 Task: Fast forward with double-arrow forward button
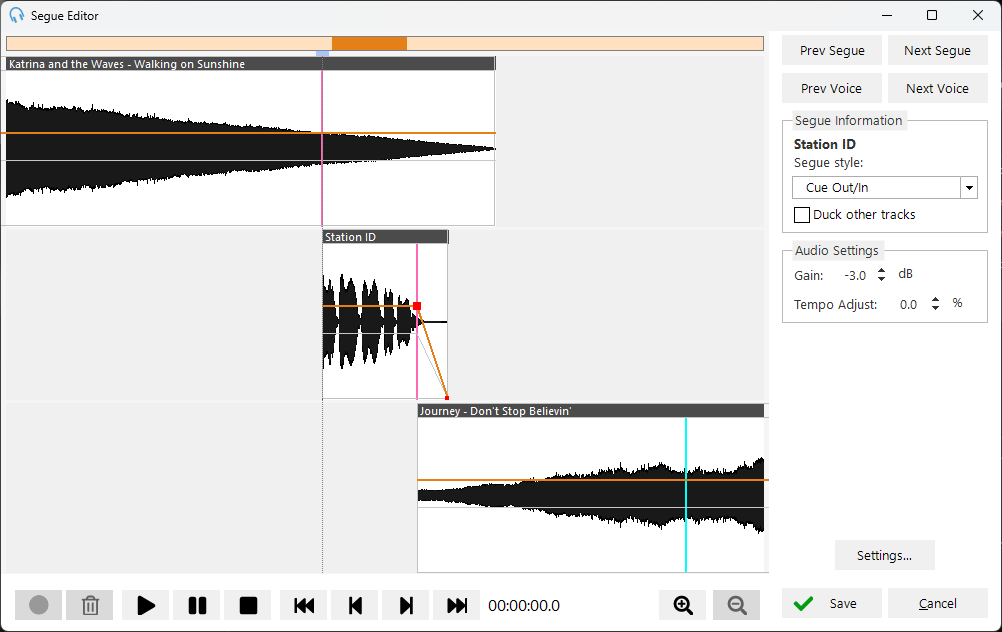[x=456, y=605]
